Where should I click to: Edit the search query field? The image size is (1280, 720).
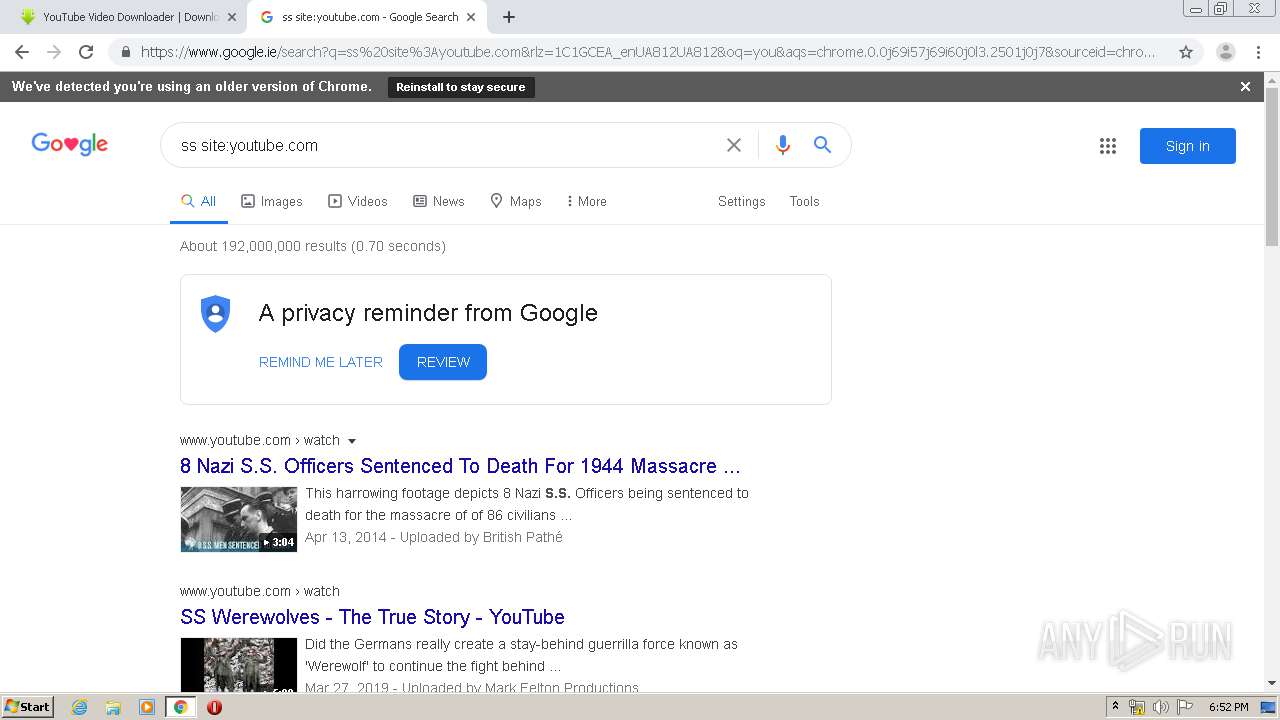[445, 145]
